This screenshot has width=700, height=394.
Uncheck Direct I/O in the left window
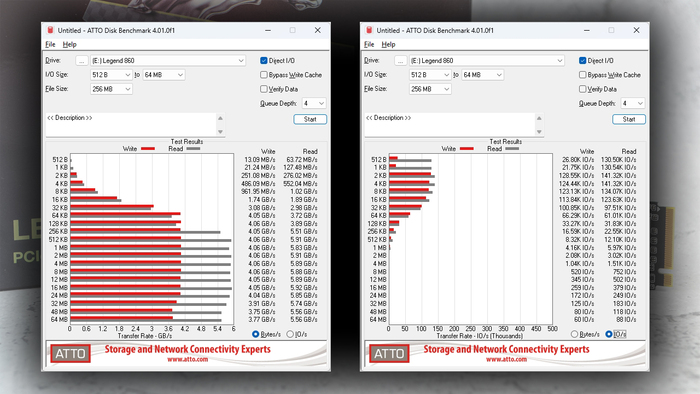coord(264,60)
